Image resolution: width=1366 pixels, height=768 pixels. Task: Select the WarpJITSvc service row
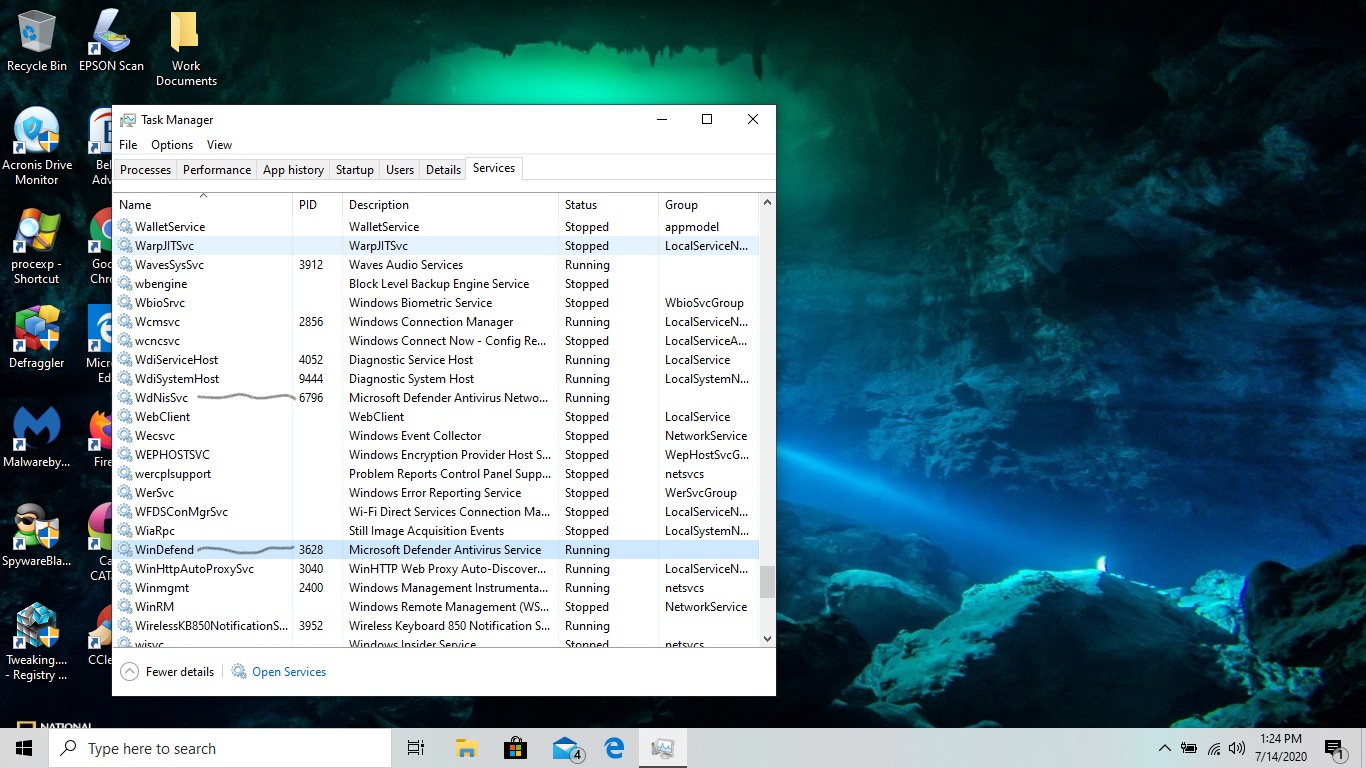click(436, 246)
